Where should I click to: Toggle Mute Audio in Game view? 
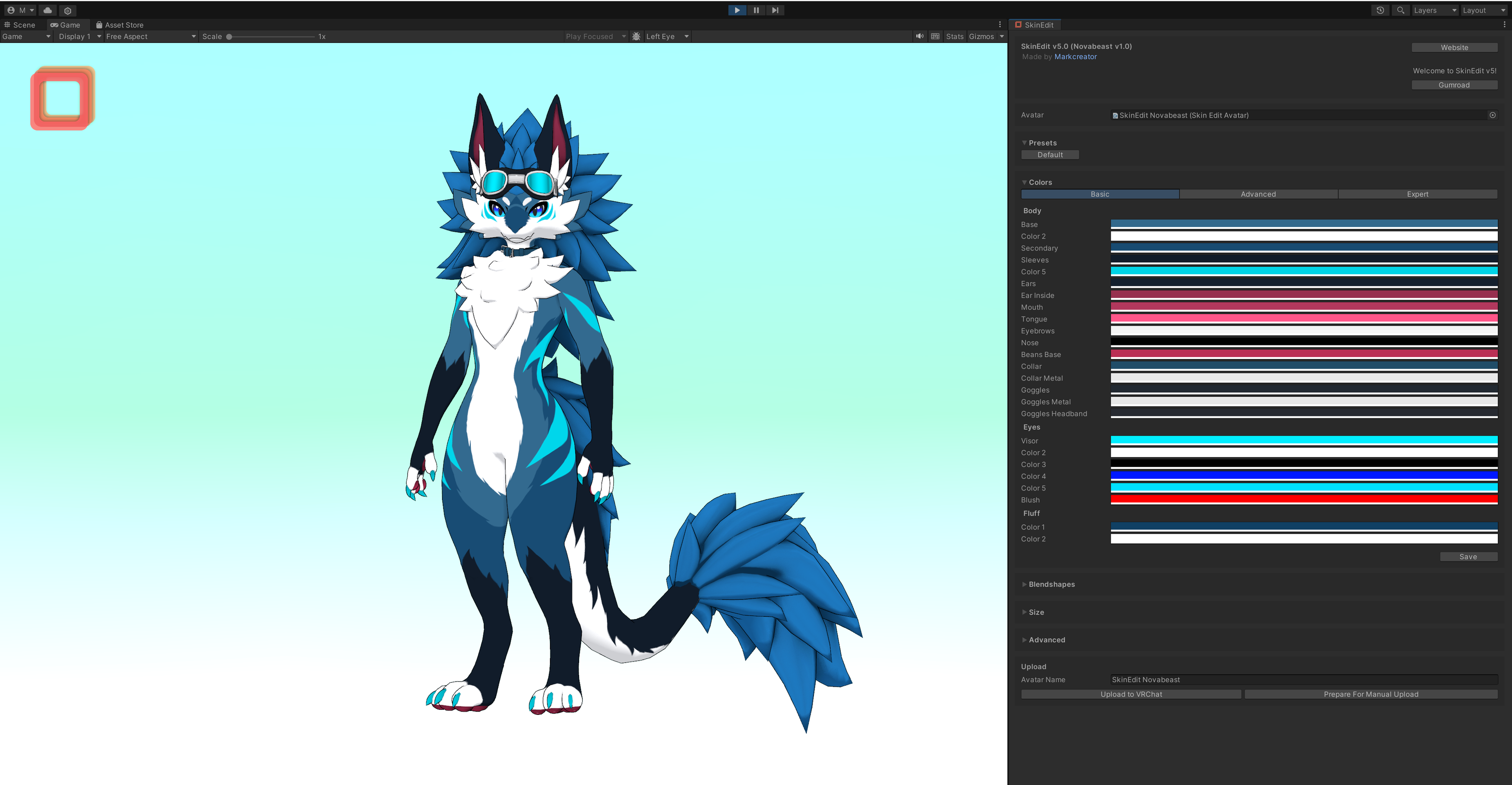click(919, 36)
